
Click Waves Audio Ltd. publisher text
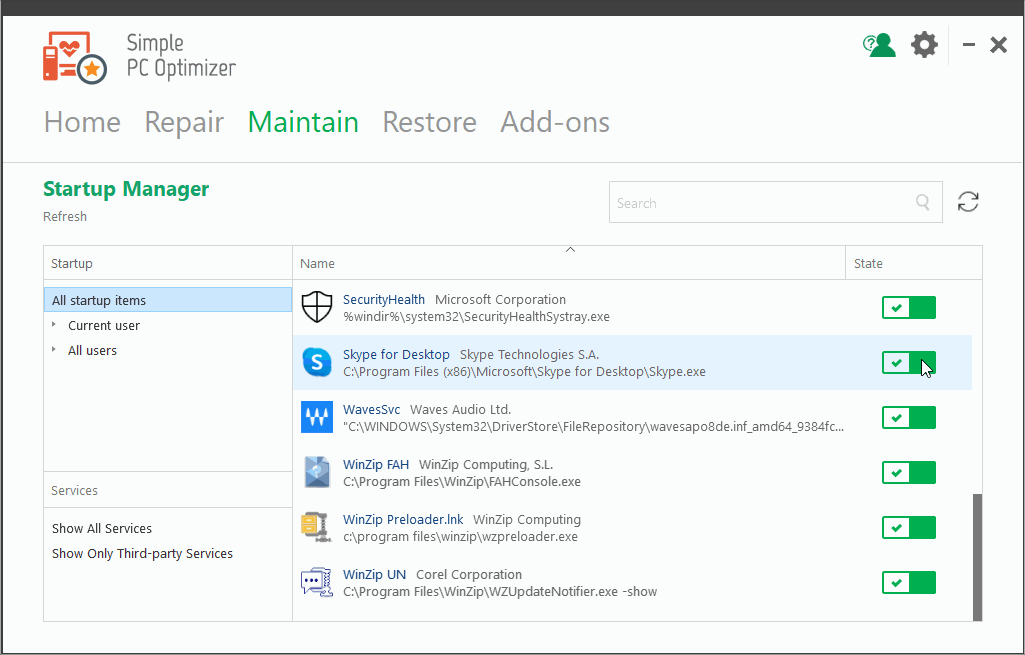tap(461, 409)
